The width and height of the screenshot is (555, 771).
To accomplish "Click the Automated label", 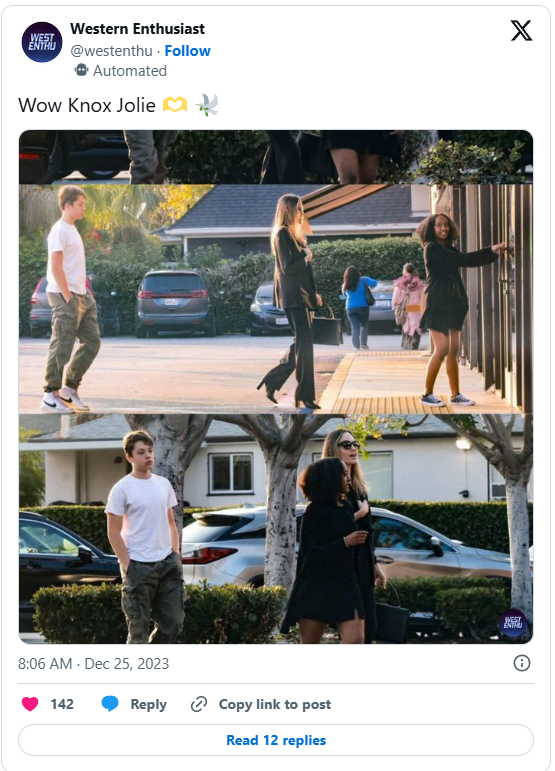I will coord(130,71).
